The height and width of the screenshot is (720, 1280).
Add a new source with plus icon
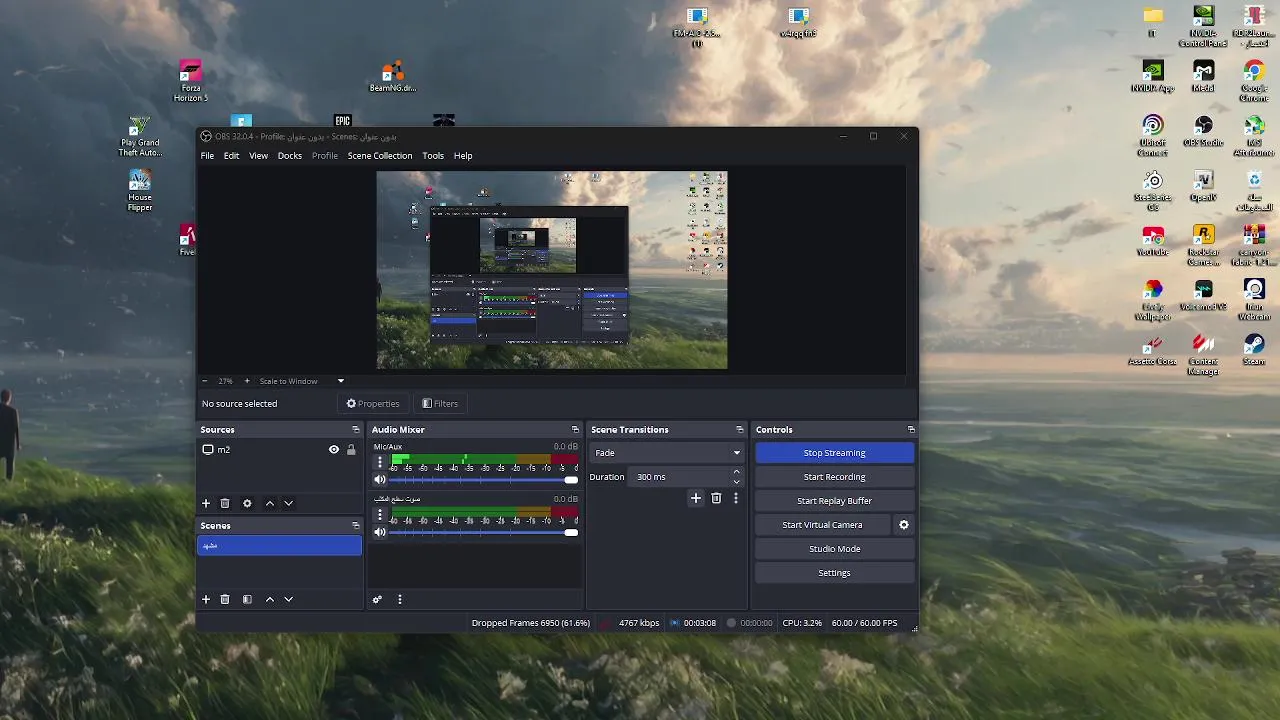point(206,503)
